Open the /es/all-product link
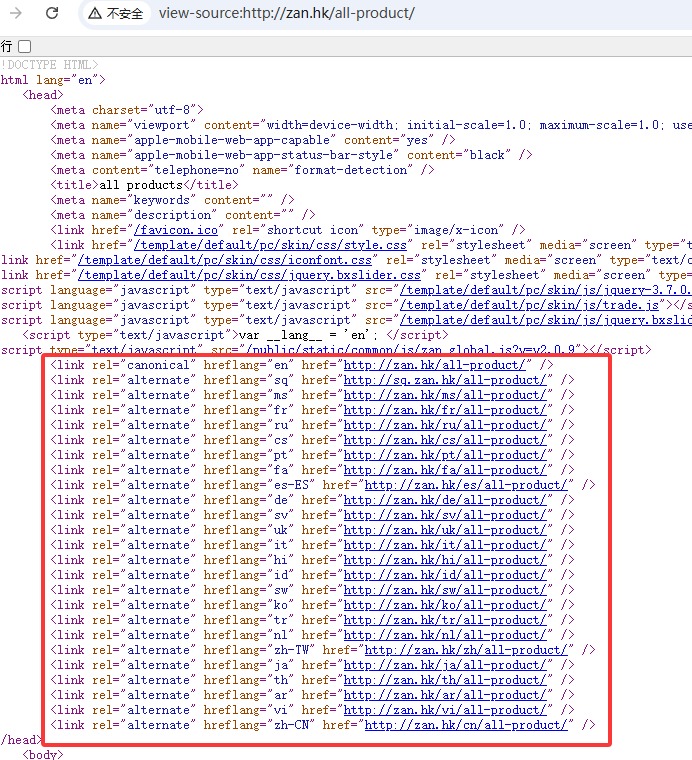 466,485
